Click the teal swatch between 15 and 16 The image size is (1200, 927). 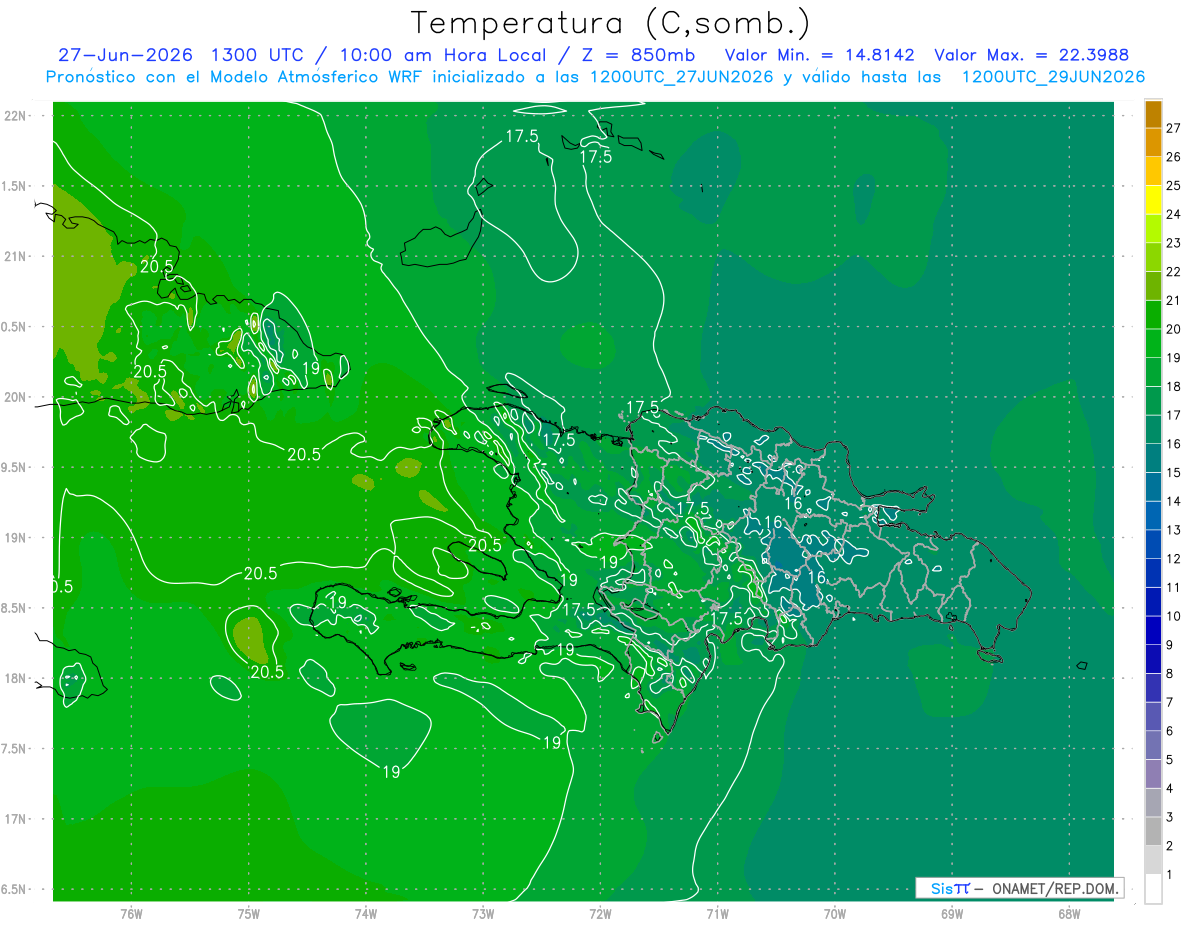click(x=1153, y=458)
